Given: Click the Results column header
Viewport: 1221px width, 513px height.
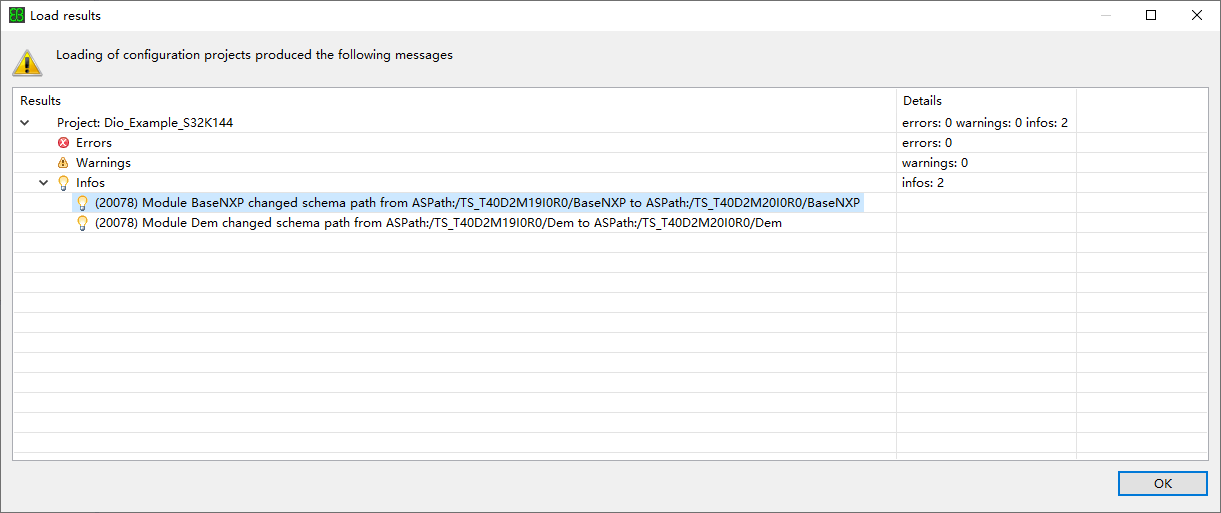Looking at the screenshot, I should 41,101.
